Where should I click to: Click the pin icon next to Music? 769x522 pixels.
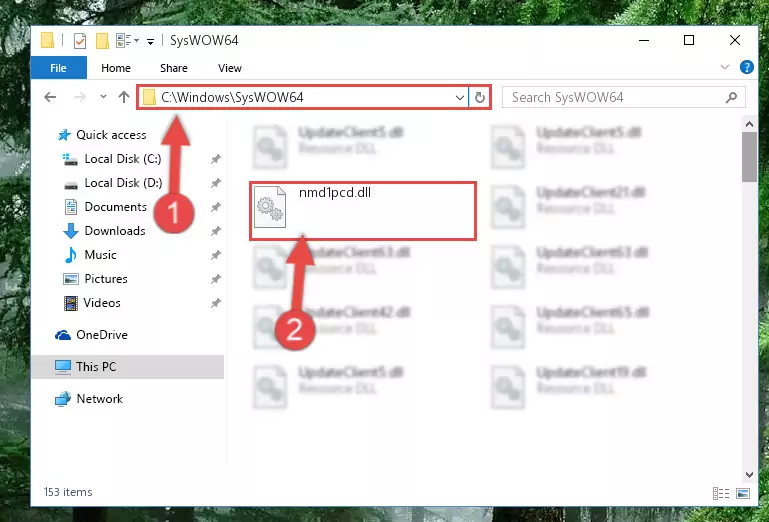pos(215,255)
